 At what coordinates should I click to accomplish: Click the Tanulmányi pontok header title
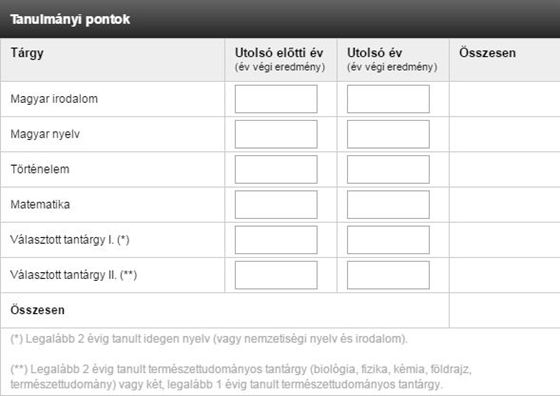(70, 19)
